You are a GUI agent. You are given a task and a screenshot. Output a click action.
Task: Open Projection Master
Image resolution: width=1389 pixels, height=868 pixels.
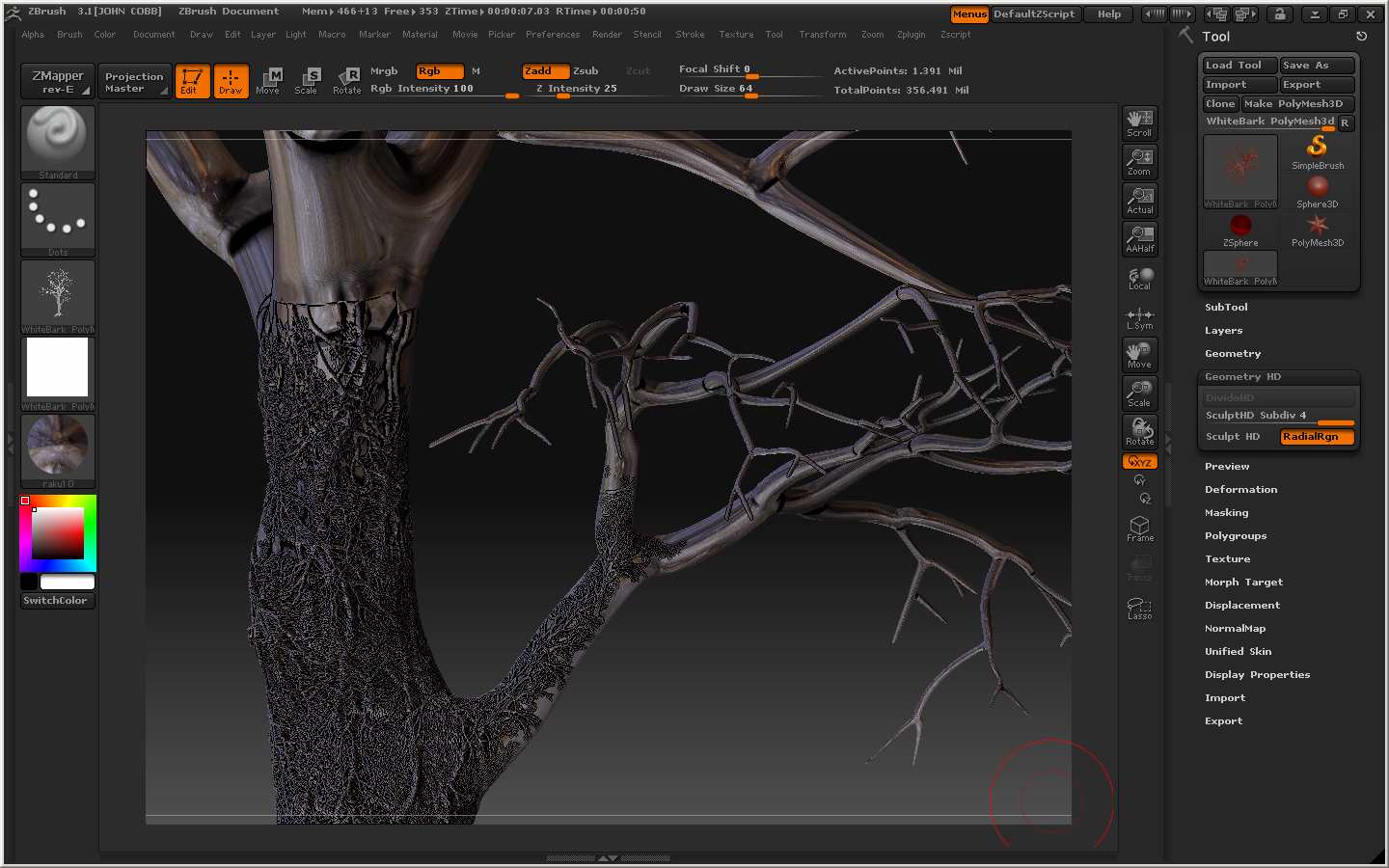pyautogui.click(x=134, y=81)
